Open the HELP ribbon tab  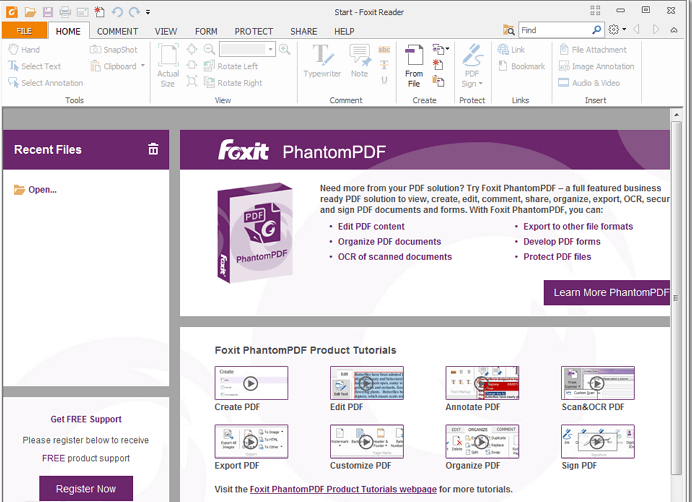click(344, 31)
